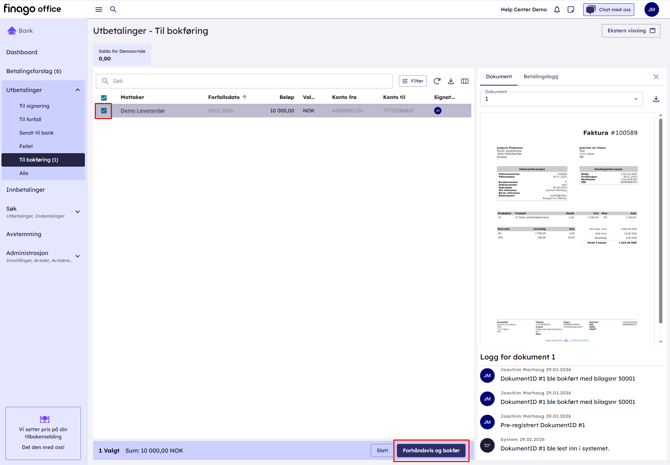The image size is (670, 465).
Task: Click the Slett button
Action: [x=382, y=450]
